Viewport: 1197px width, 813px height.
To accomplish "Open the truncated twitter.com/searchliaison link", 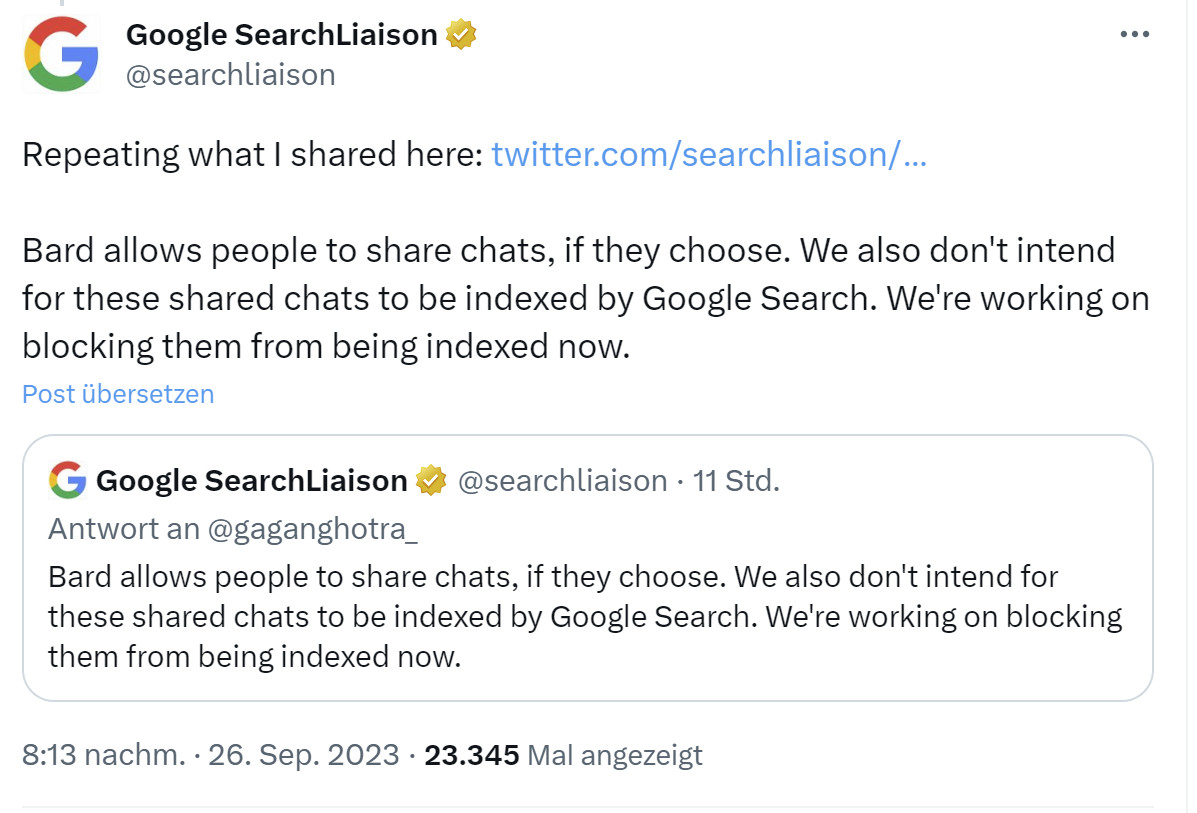I will pyautogui.click(x=711, y=155).
